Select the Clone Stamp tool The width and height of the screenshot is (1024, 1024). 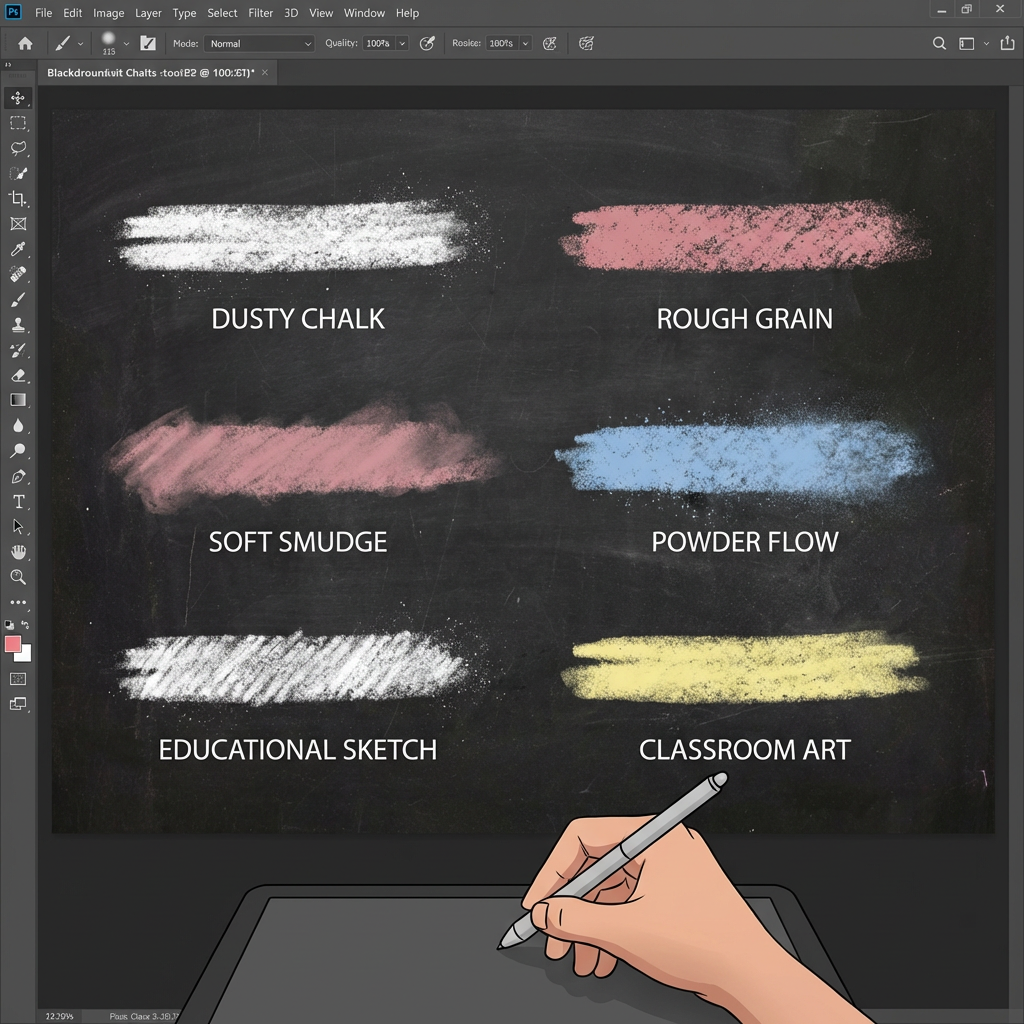pos(18,324)
